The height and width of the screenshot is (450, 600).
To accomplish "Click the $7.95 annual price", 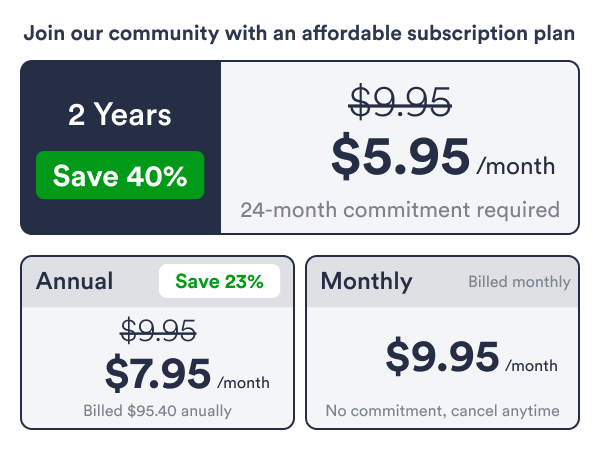I will 158,373.
